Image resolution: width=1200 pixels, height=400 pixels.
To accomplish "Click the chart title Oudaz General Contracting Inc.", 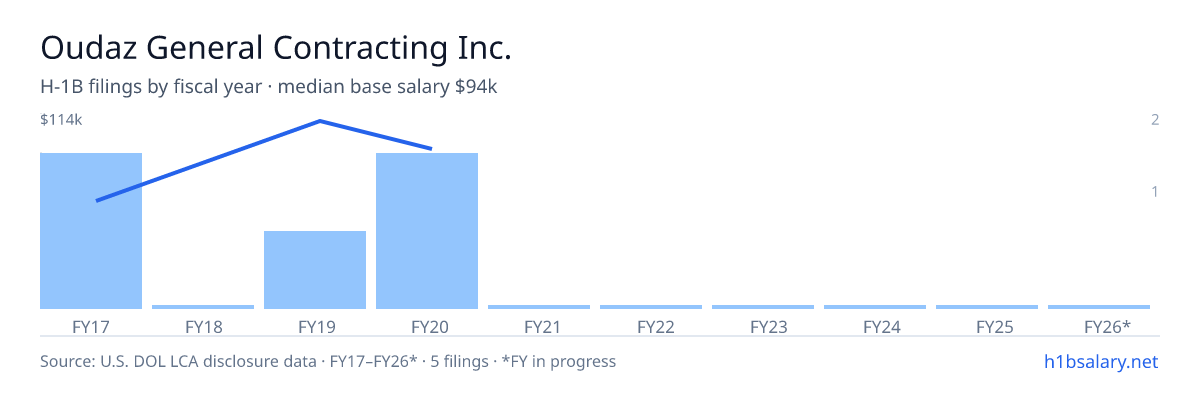I will click(276, 47).
